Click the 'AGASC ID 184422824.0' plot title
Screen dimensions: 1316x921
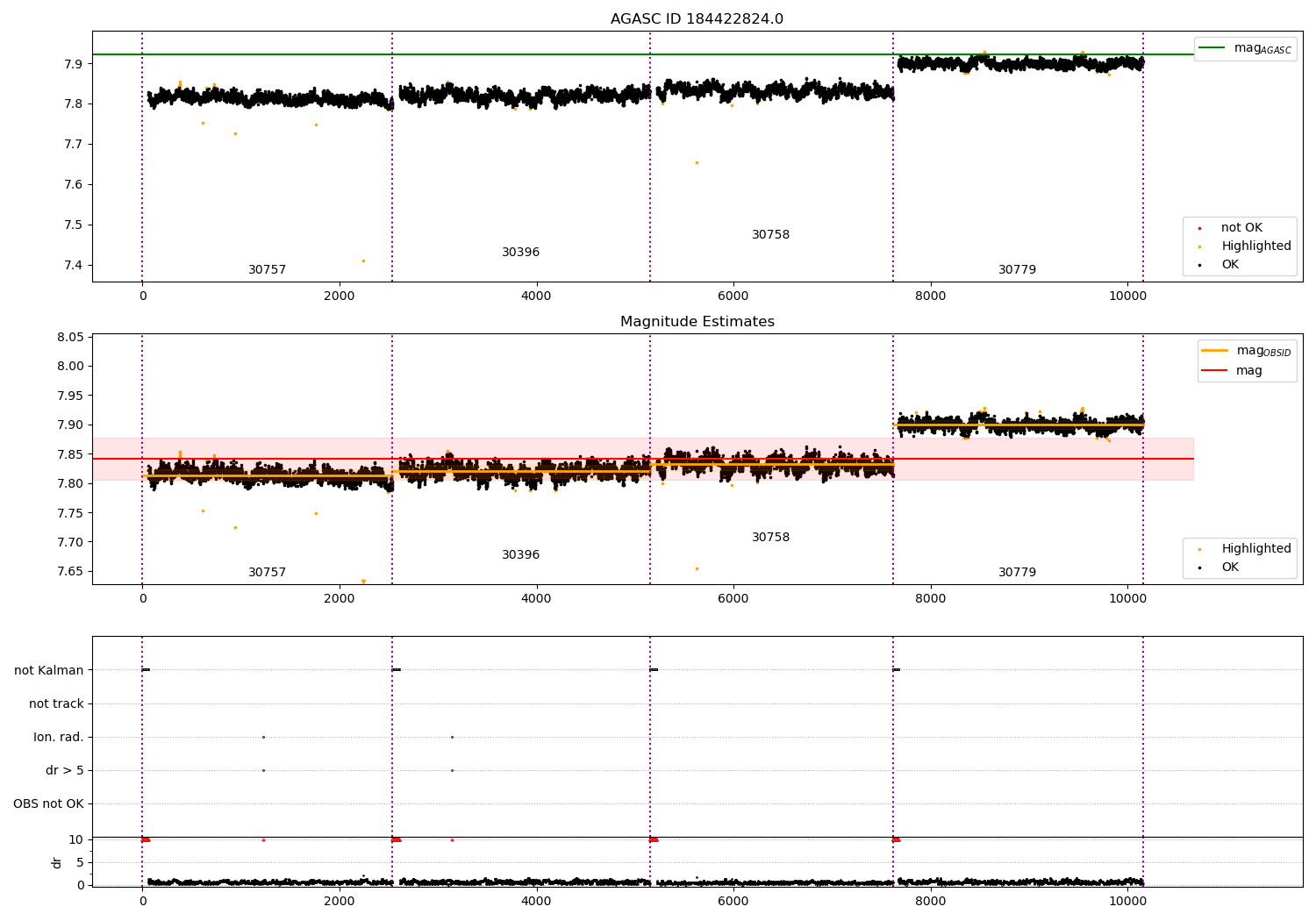[x=697, y=19]
